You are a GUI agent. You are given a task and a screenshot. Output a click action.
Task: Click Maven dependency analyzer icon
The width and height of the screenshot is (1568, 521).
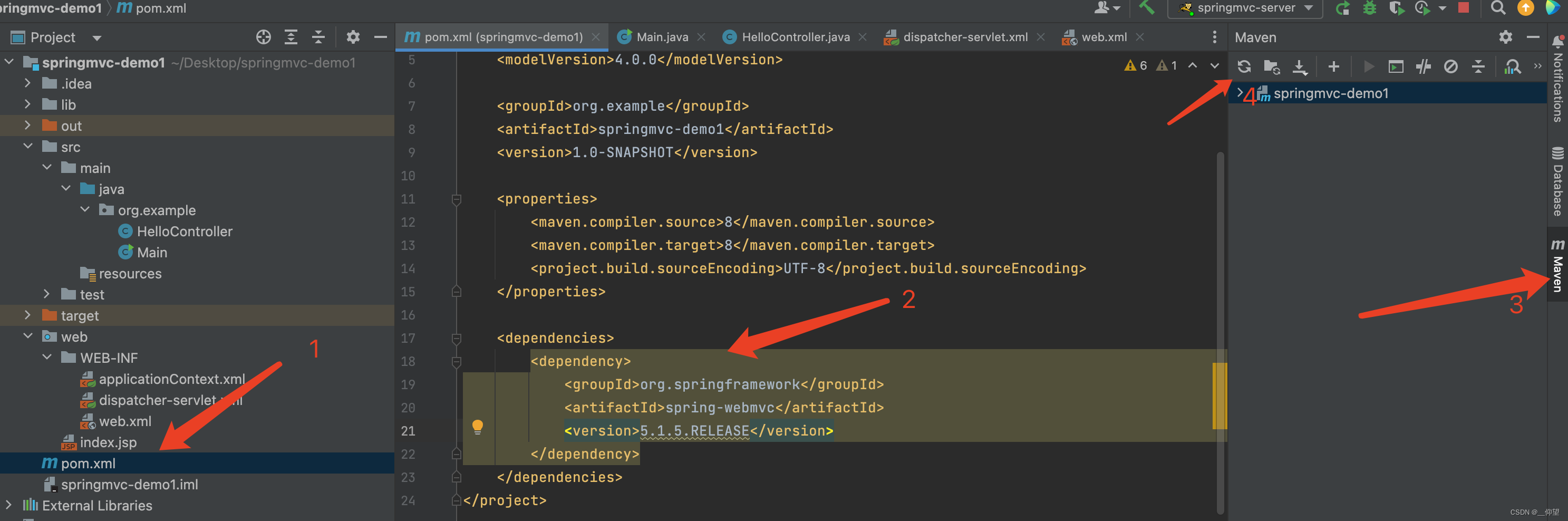point(1512,66)
